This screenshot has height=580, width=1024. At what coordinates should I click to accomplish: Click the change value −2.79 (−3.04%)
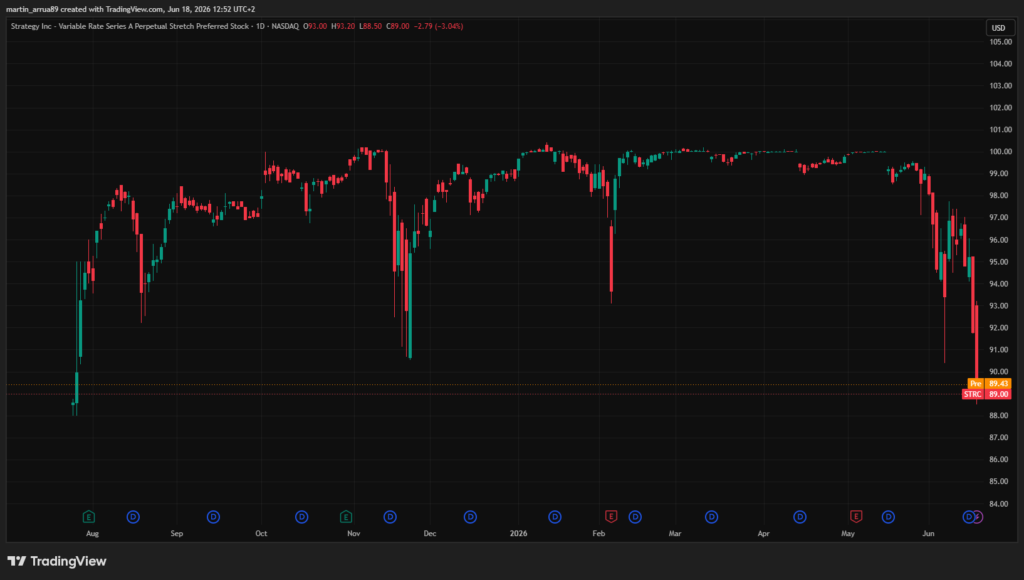pyautogui.click(x=439, y=26)
